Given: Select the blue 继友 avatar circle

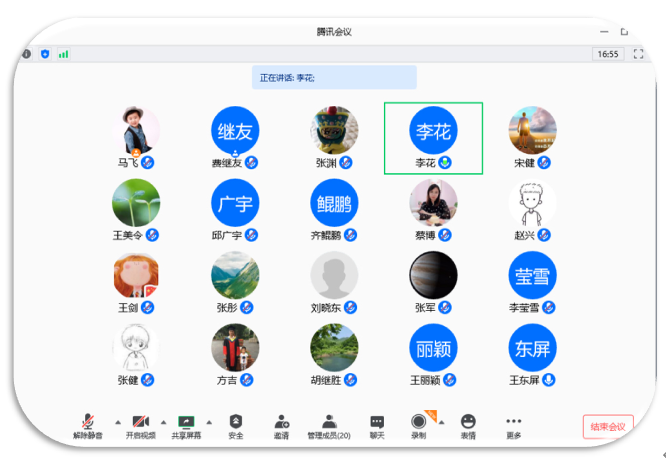Looking at the screenshot, I should (x=235, y=130).
